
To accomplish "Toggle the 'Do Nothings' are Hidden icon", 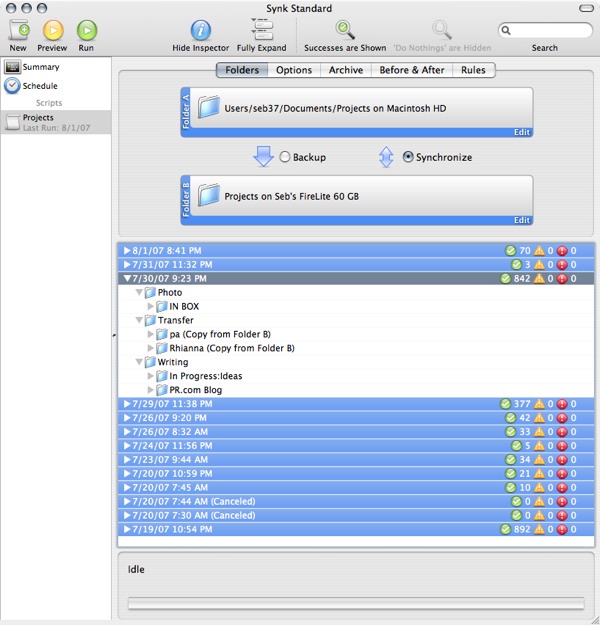I will (x=442, y=30).
